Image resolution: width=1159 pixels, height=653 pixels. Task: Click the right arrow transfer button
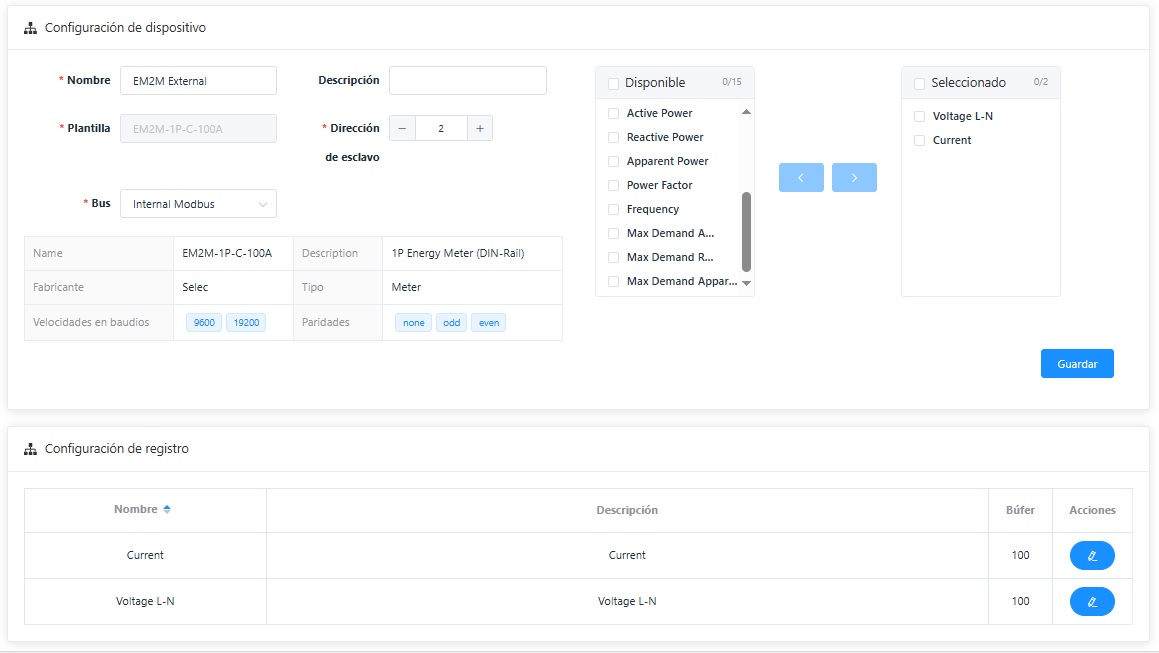point(854,177)
